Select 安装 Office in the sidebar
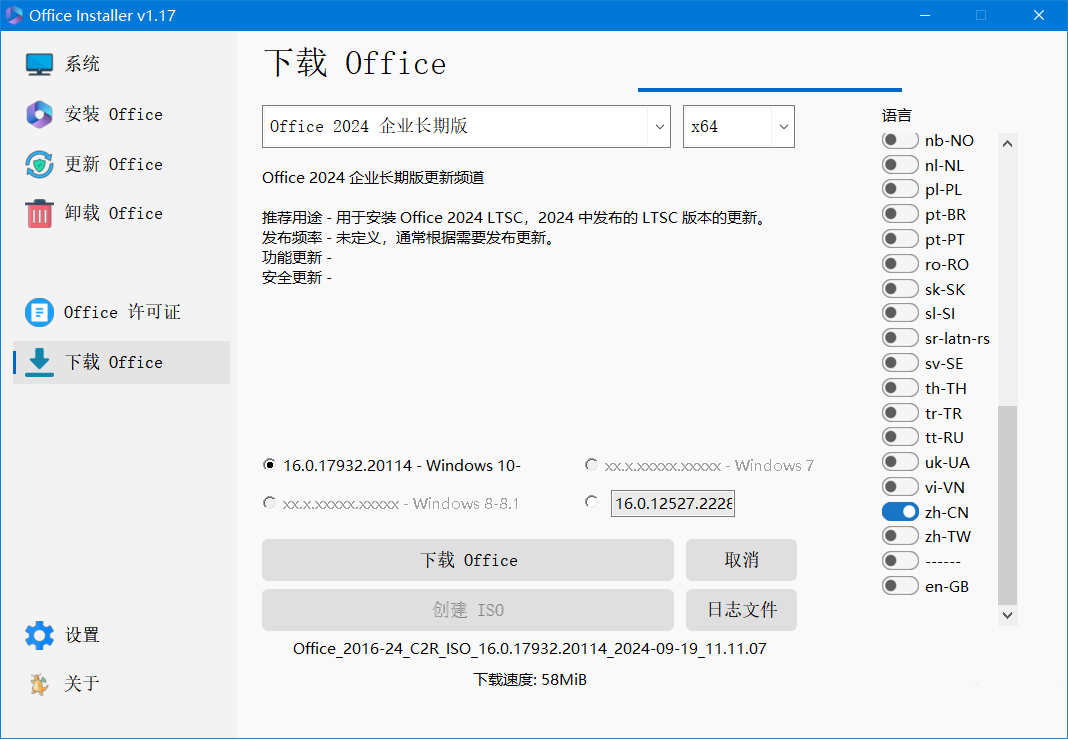This screenshot has height=739, width=1068. click(105, 114)
